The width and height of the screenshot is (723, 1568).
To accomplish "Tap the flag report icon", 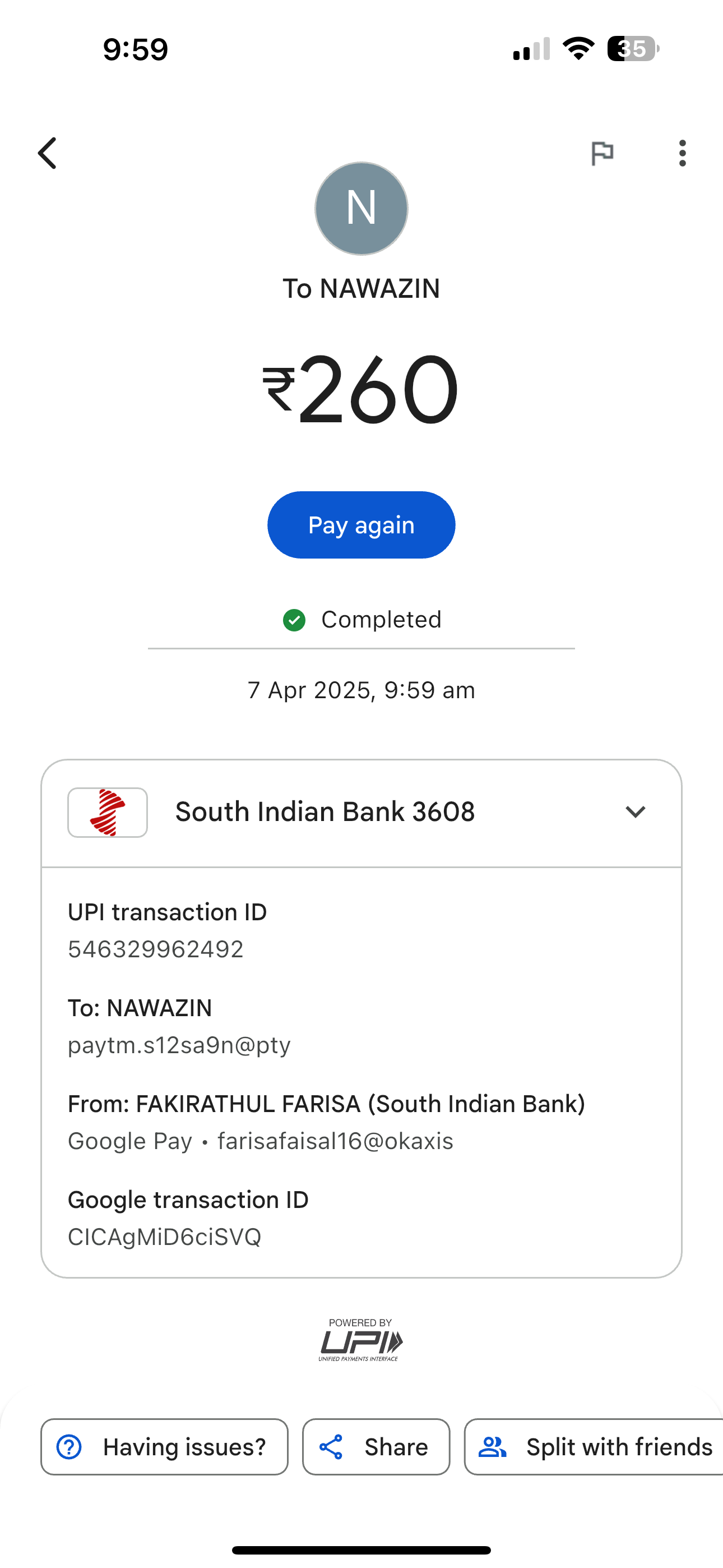I will [x=602, y=153].
